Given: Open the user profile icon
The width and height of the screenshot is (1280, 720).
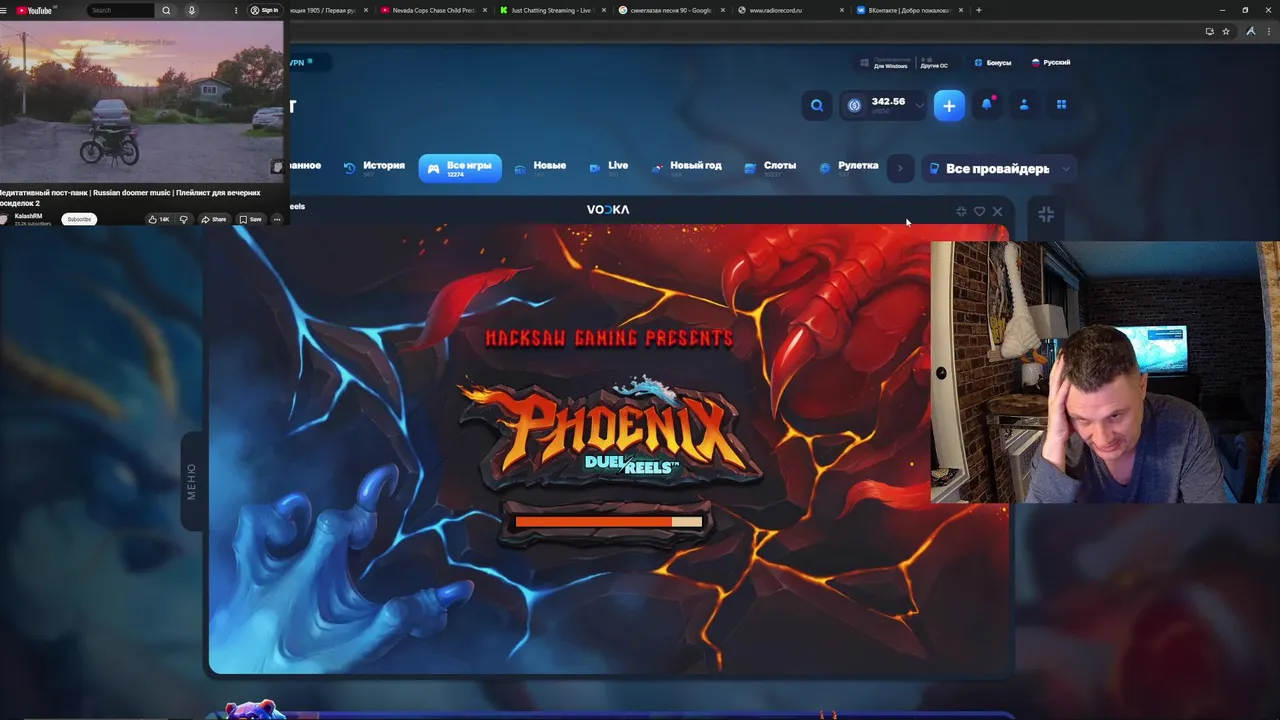Looking at the screenshot, I should 1024,104.
